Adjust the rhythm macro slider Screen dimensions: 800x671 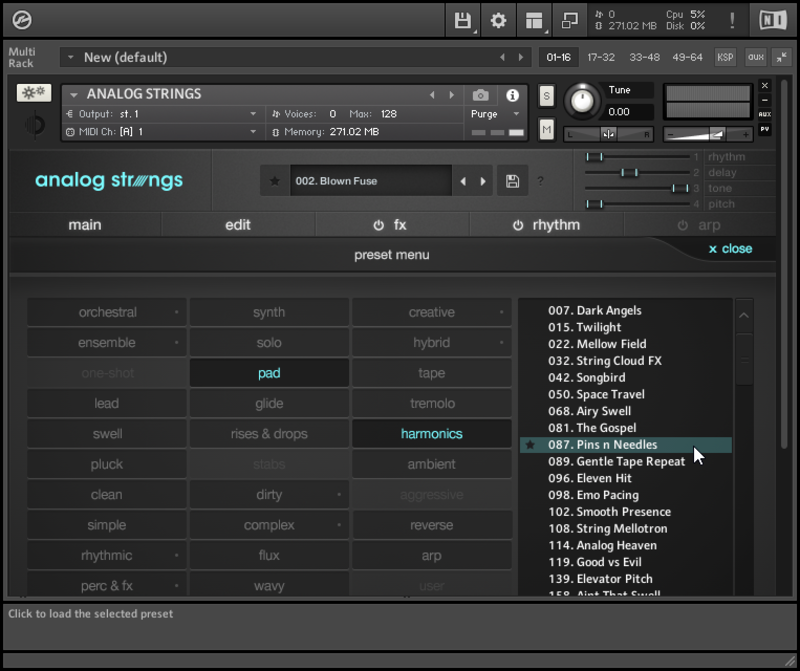tap(594, 157)
